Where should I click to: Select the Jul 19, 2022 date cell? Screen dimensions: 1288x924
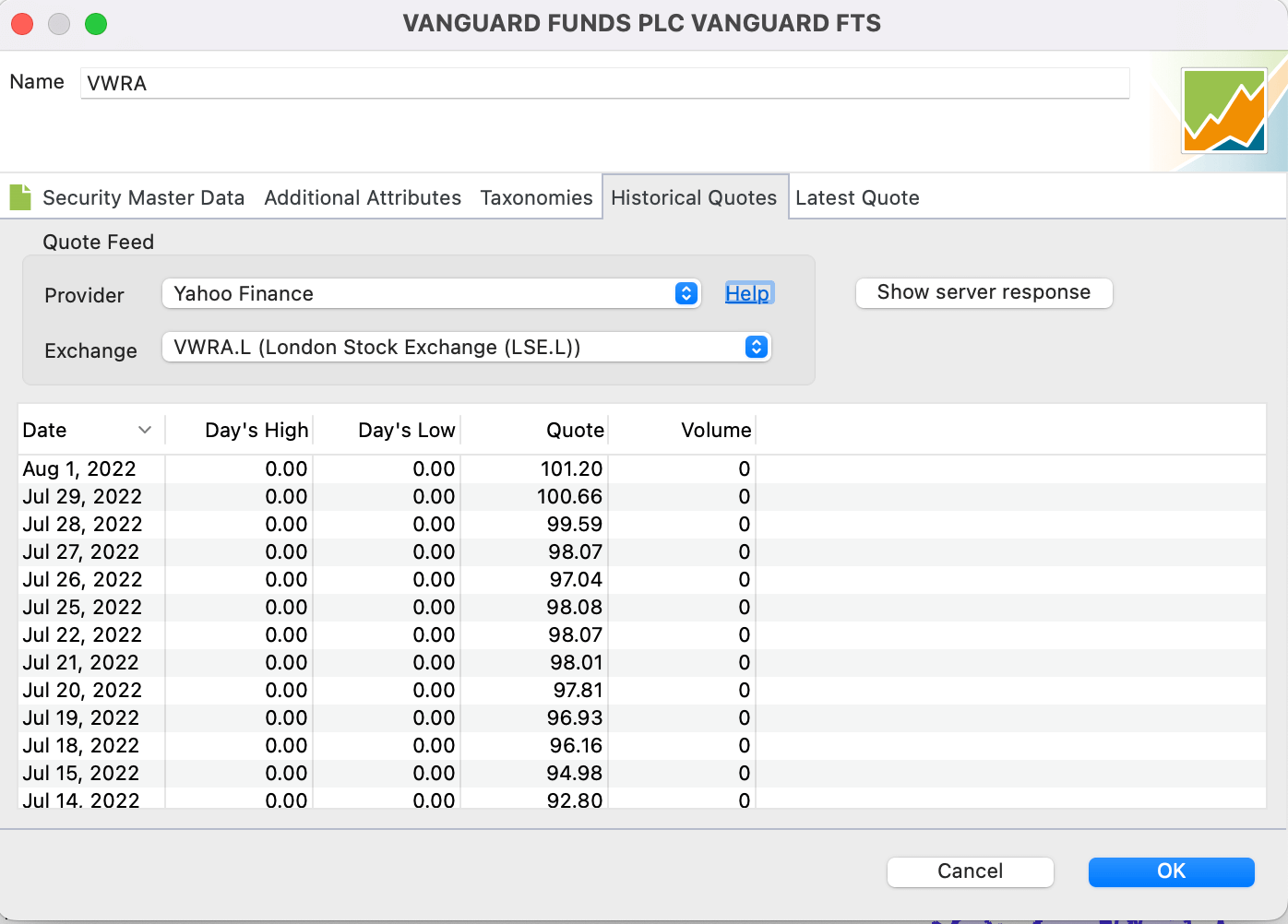[80, 717]
